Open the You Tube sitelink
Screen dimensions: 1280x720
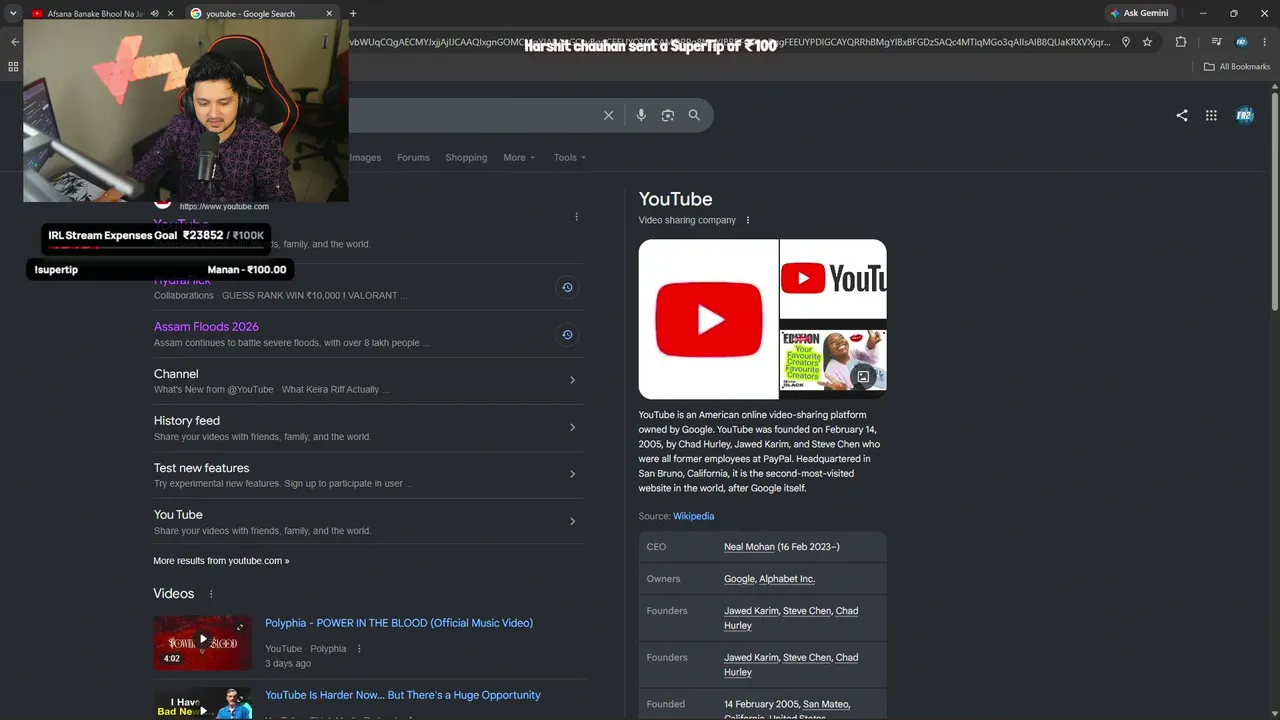tap(178, 515)
